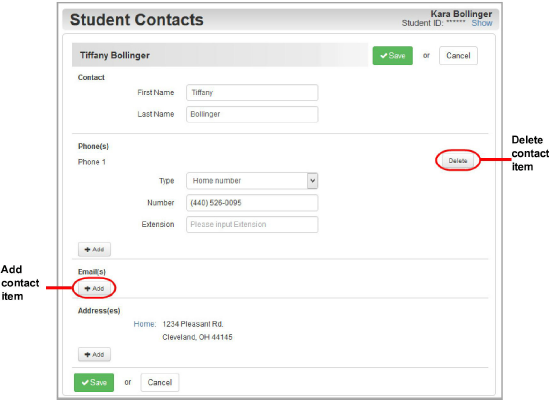The width and height of the screenshot is (555, 400).
Task: Click the checkmark icon in top Save
Action: [384, 56]
